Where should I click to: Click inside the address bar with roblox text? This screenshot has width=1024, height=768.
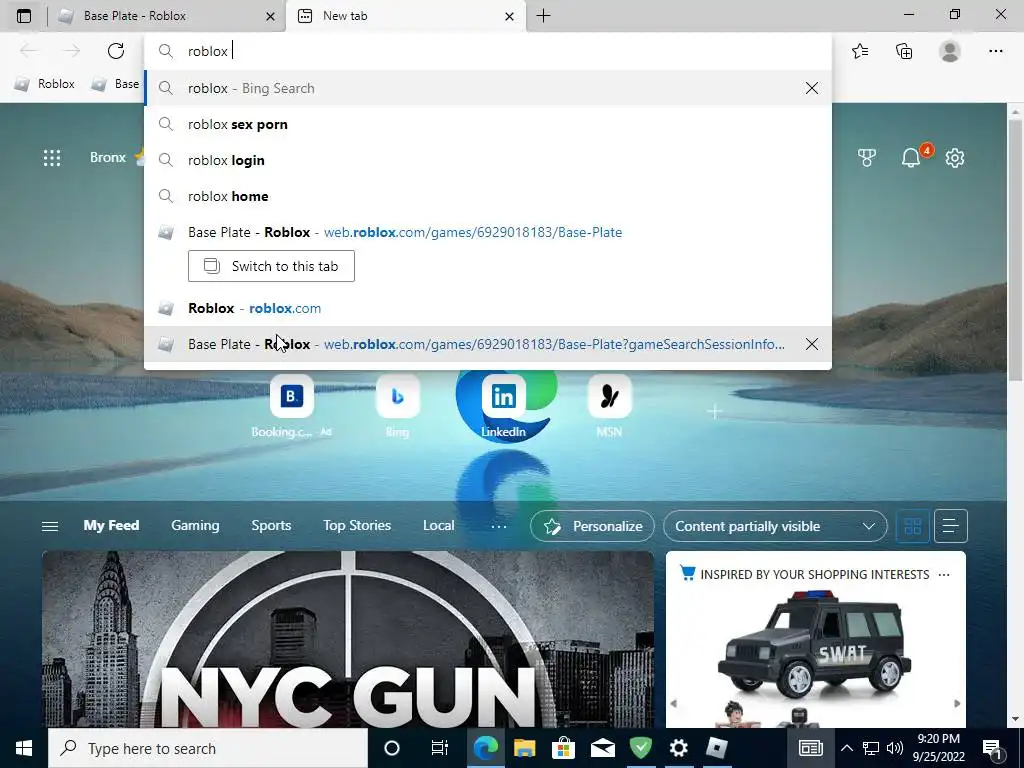click(x=487, y=51)
